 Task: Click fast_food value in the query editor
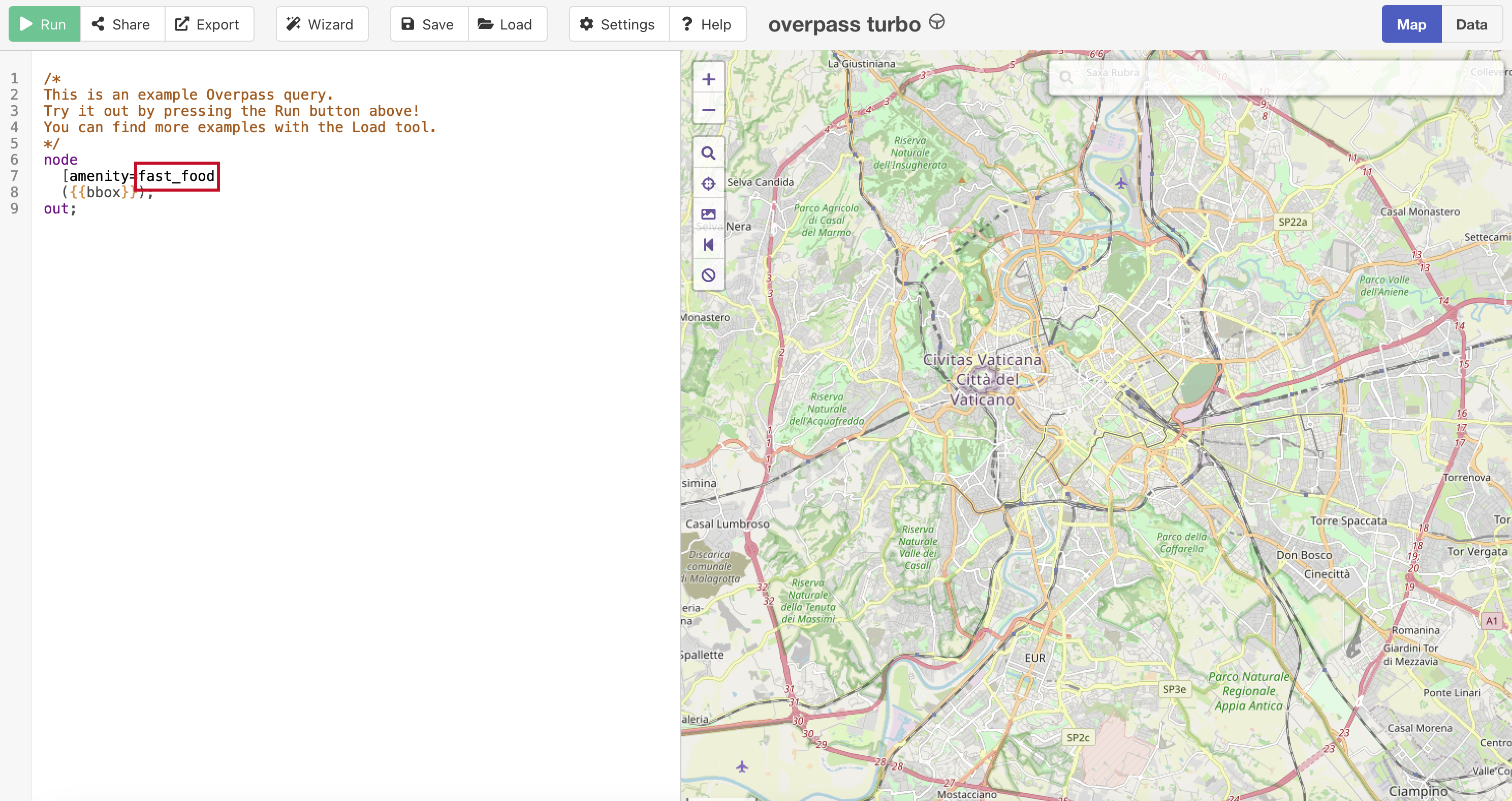177,176
